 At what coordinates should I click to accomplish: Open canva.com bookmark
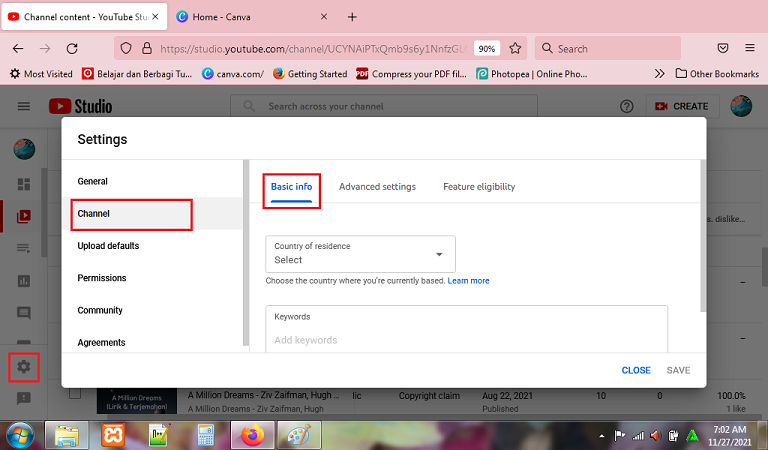233,74
